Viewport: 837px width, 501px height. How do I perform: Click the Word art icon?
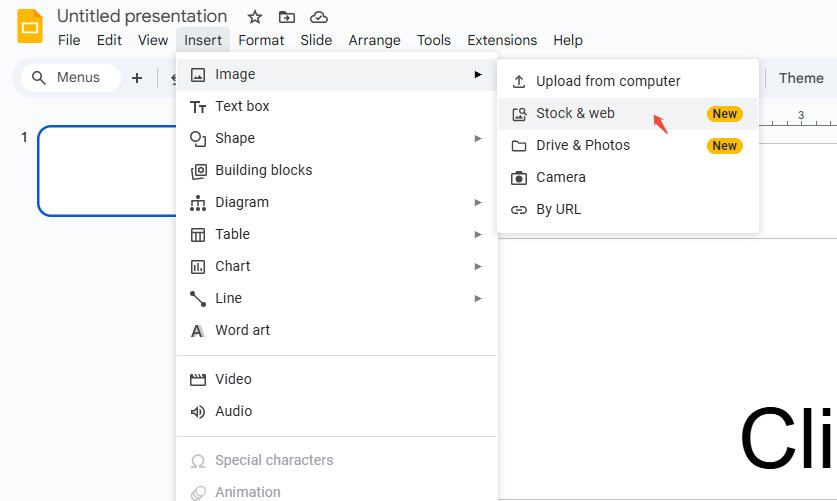click(x=198, y=331)
